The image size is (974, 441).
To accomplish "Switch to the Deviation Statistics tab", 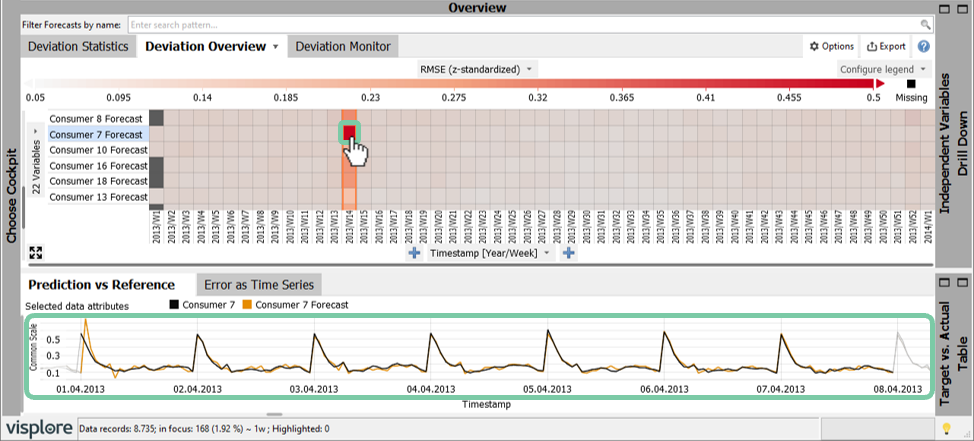I will 78,46.
